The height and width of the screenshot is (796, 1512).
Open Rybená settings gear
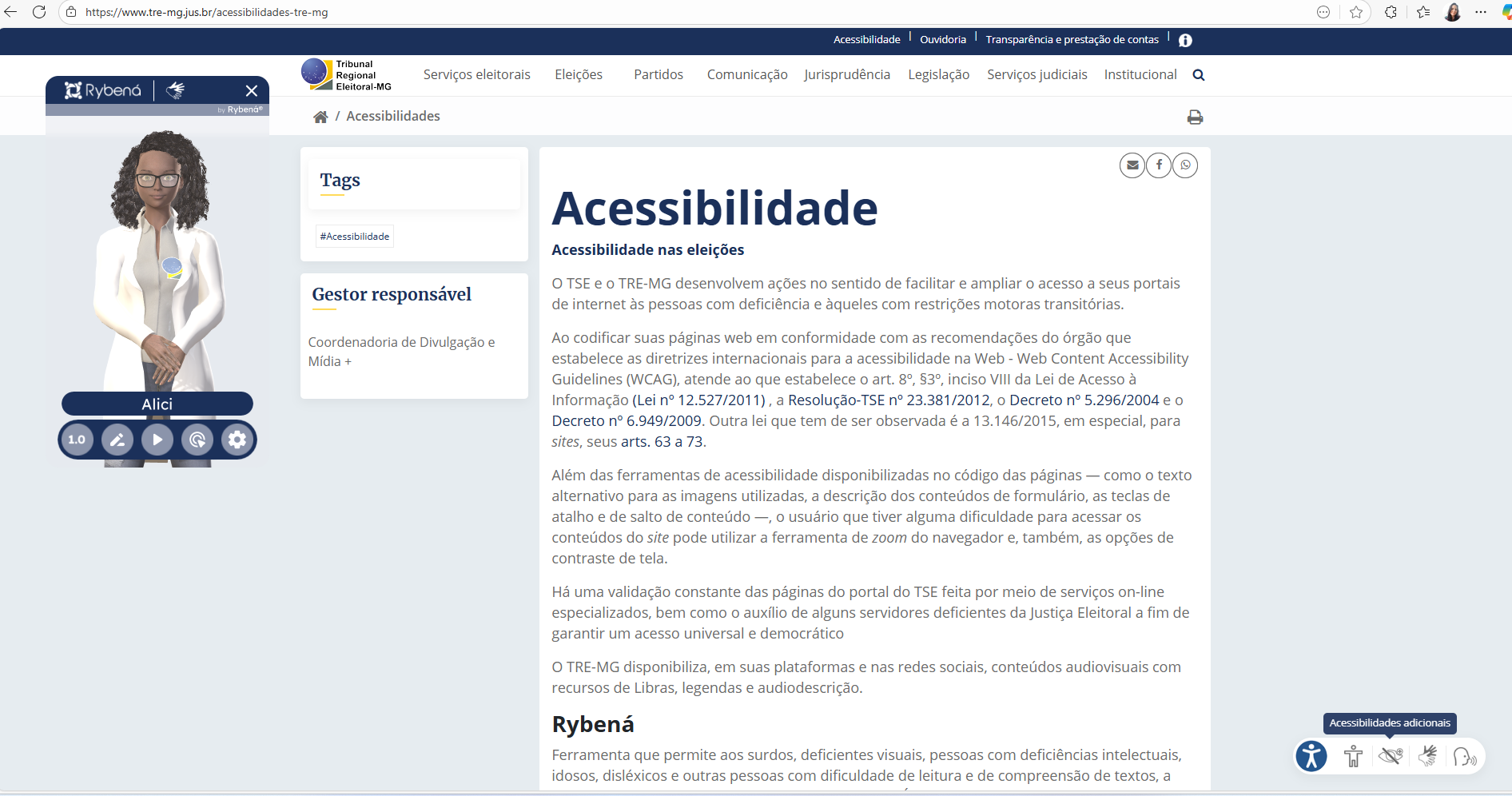pyautogui.click(x=237, y=440)
